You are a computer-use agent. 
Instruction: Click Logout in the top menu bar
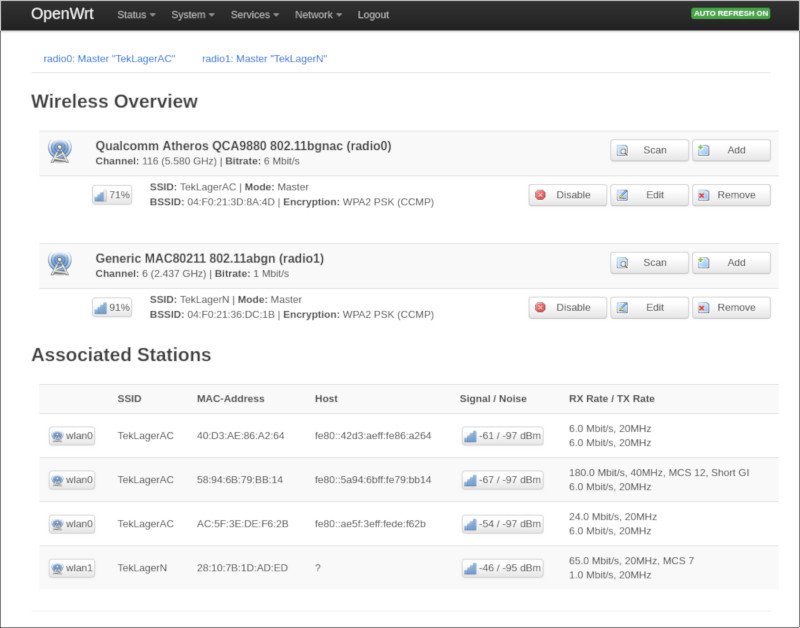point(373,15)
